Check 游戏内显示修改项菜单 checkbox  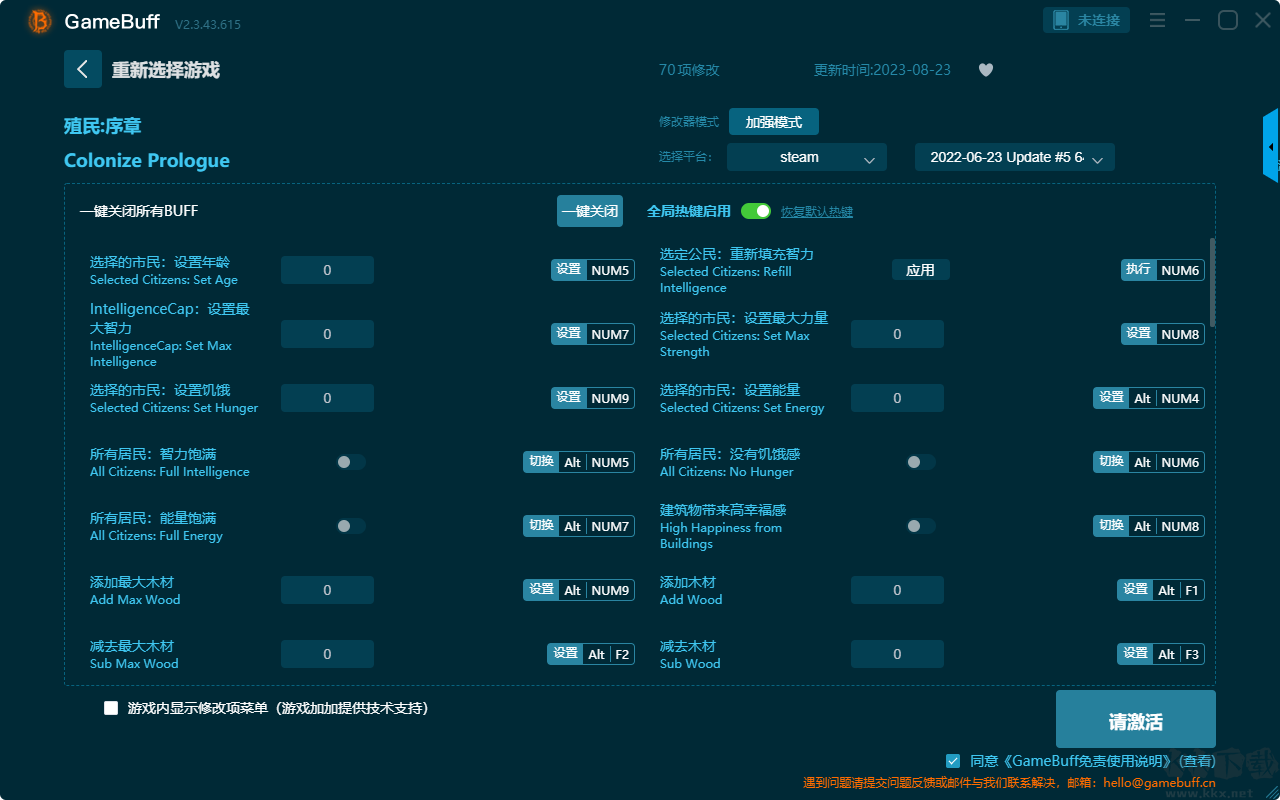point(111,708)
